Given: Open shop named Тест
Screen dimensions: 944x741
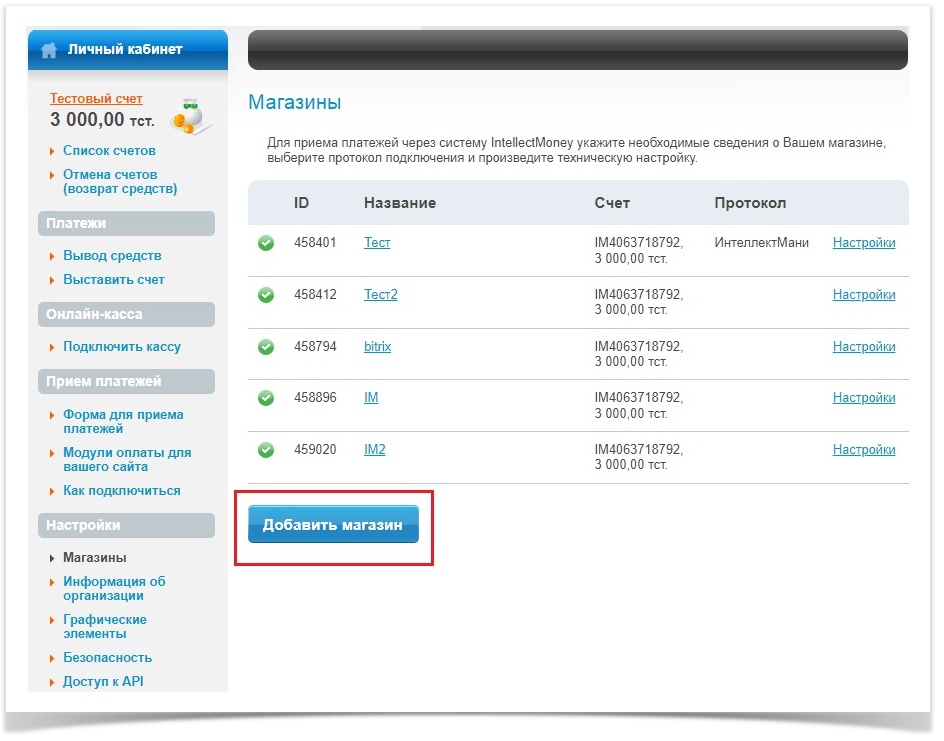Looking at the screenshot, I should pyautogui.click(x=377, y=243).
